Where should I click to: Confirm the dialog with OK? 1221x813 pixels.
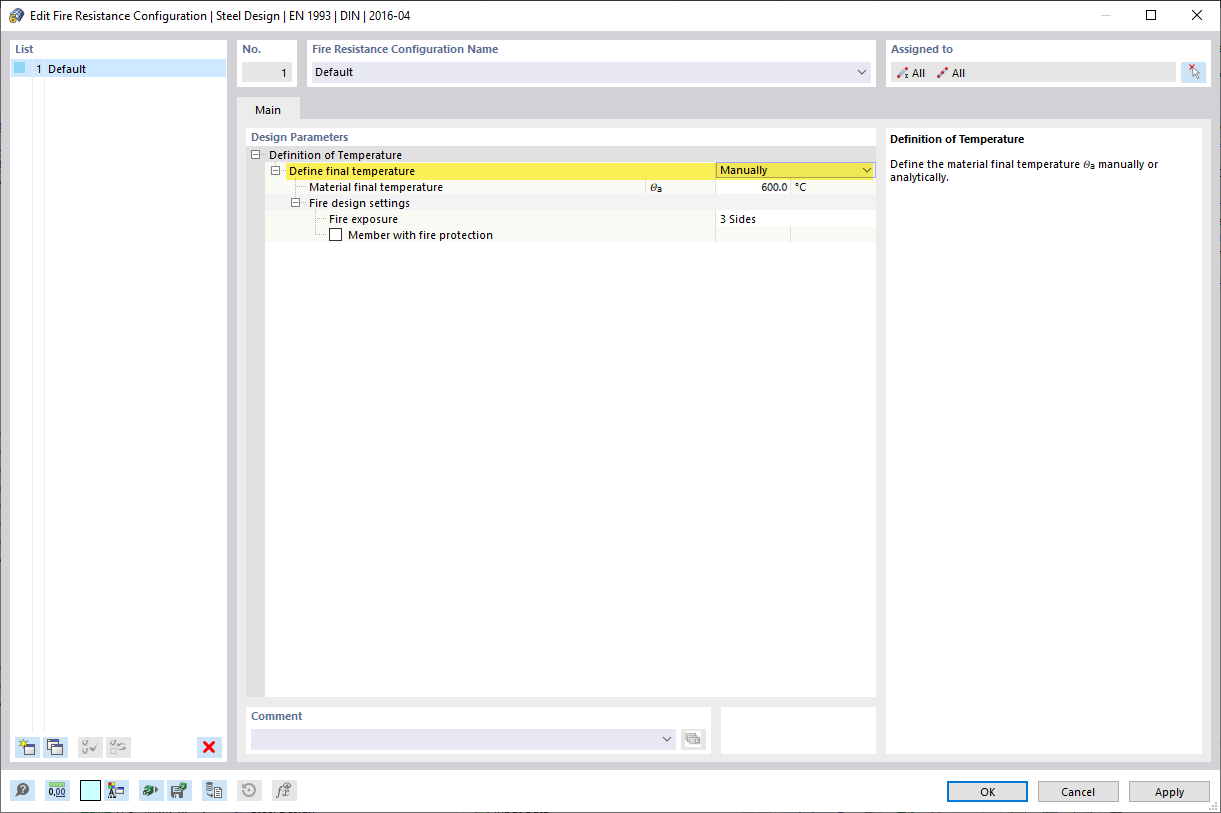987,791
